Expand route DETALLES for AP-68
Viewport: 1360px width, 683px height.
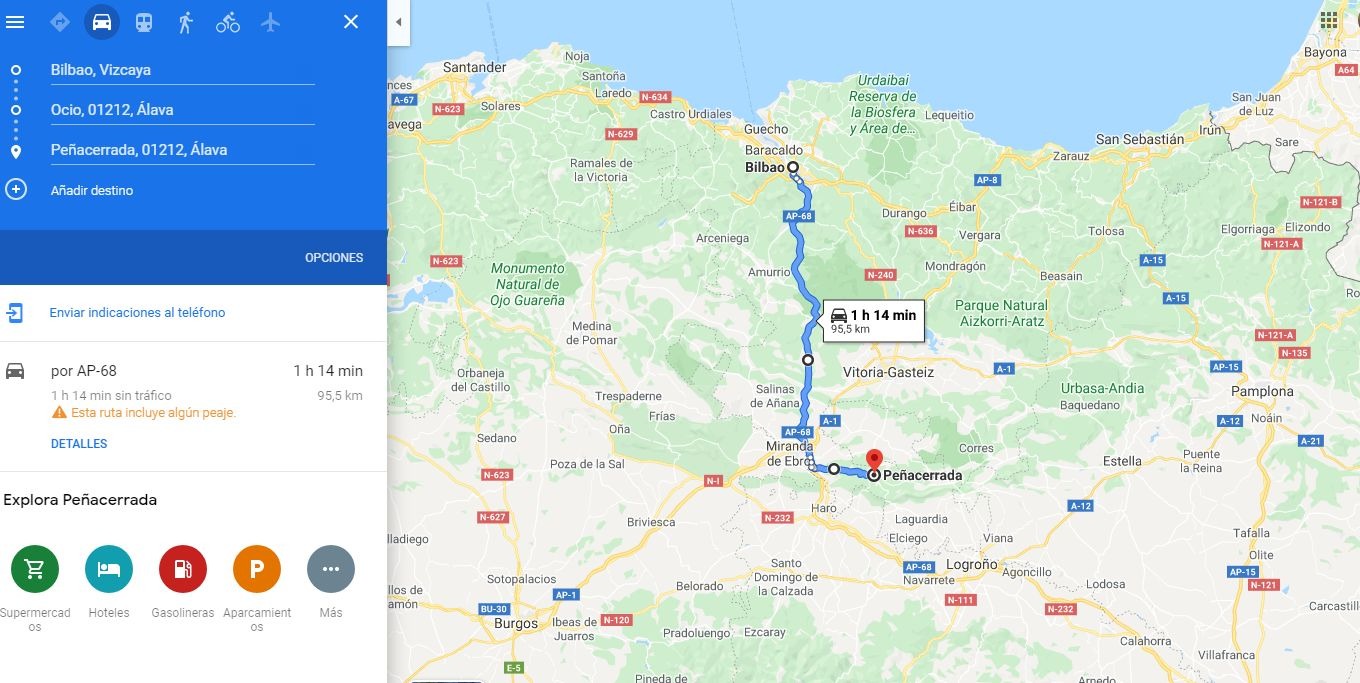point(79,444)
